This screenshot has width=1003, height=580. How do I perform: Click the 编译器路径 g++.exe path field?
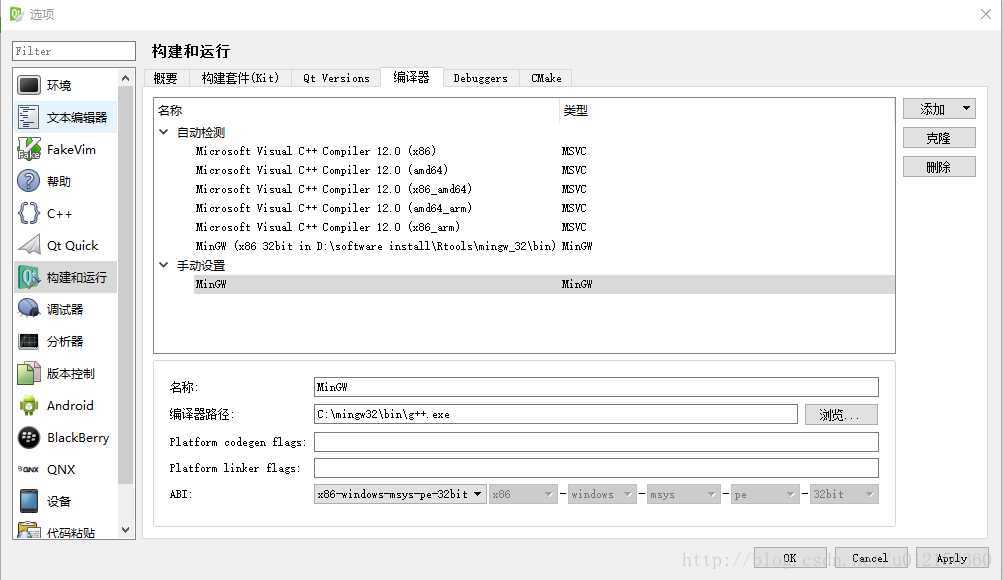(556, 414)
